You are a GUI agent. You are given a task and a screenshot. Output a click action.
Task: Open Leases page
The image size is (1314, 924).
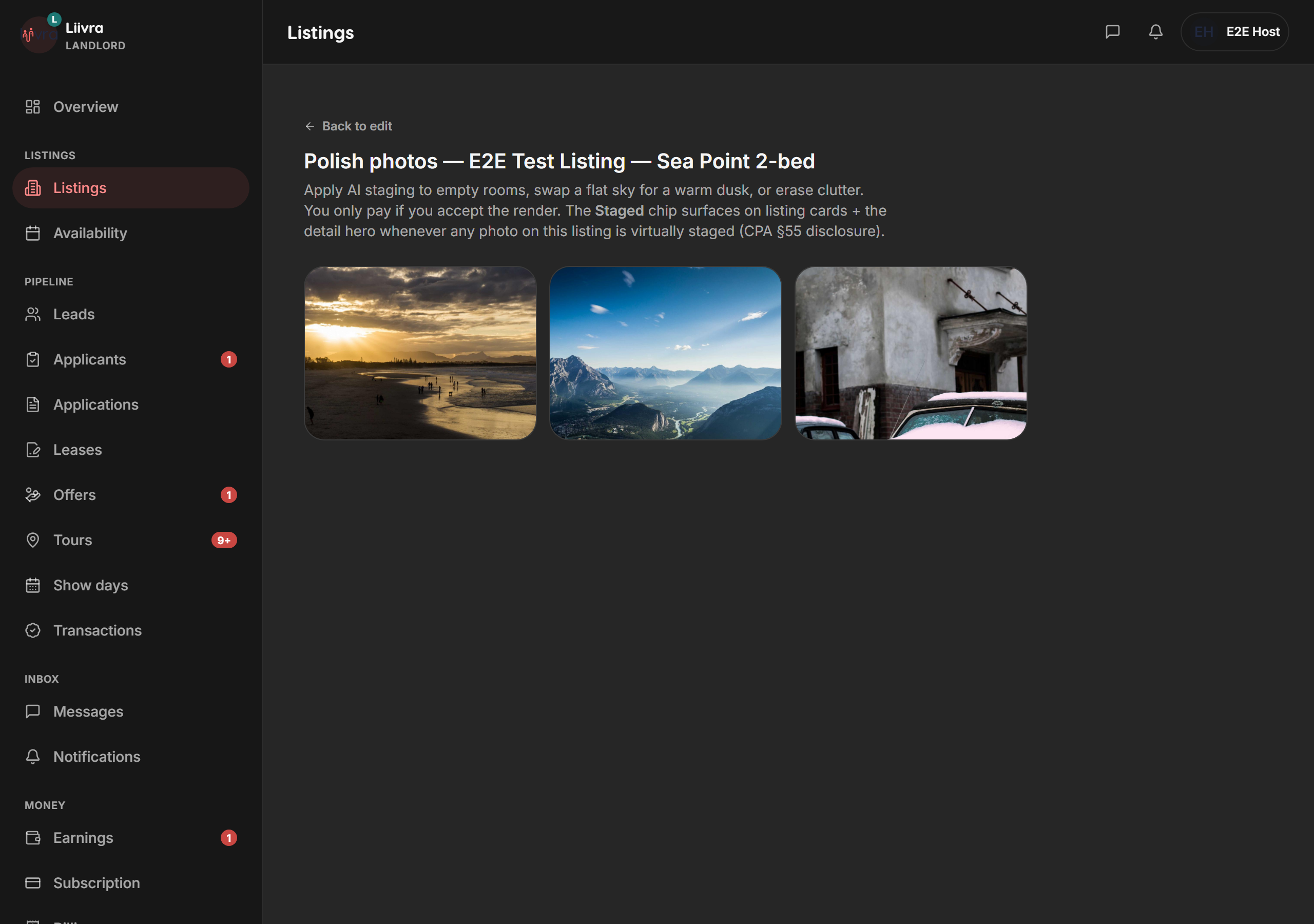(x=130, y=450)
